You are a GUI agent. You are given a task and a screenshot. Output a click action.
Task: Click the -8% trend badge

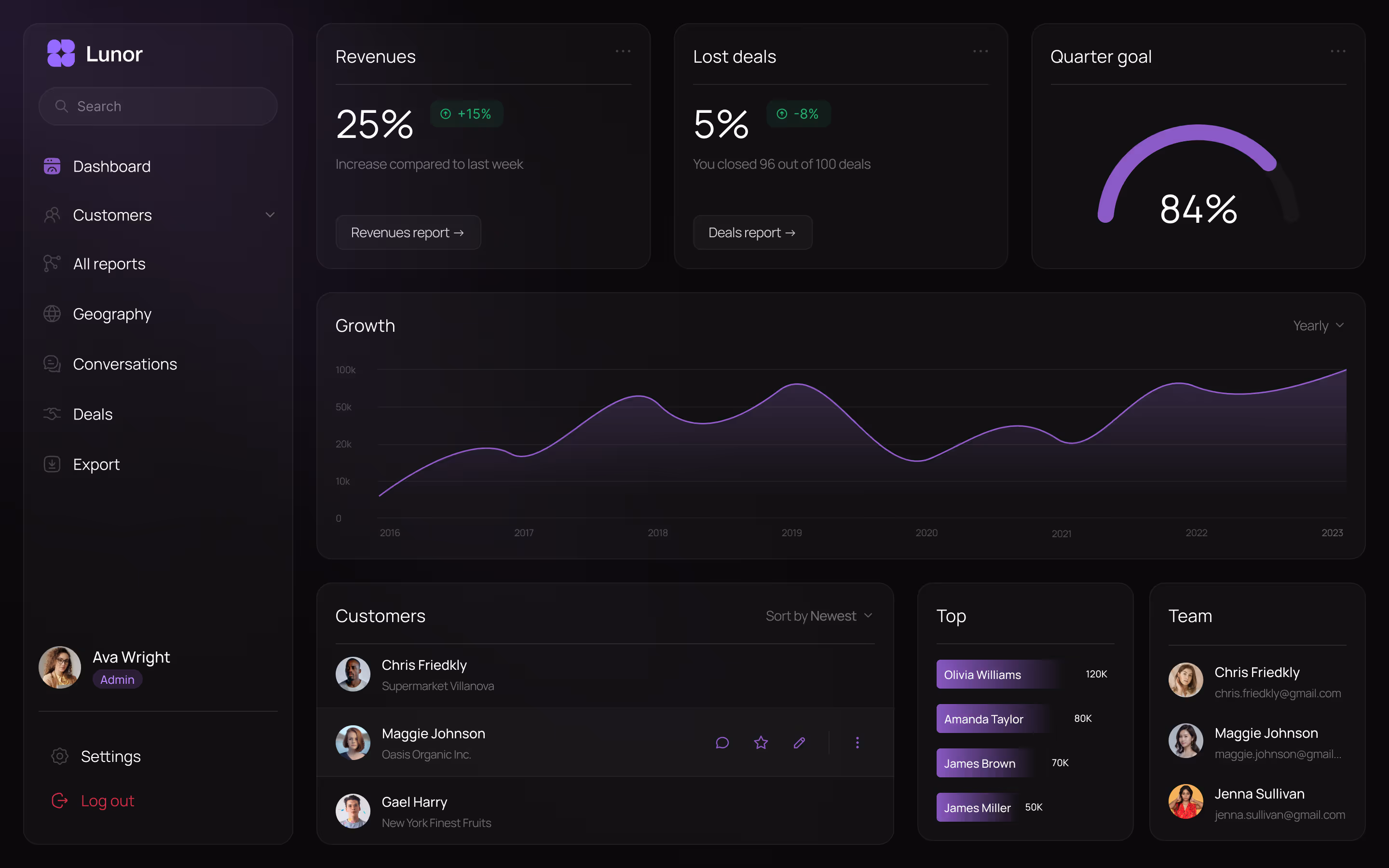coord(798,114)
